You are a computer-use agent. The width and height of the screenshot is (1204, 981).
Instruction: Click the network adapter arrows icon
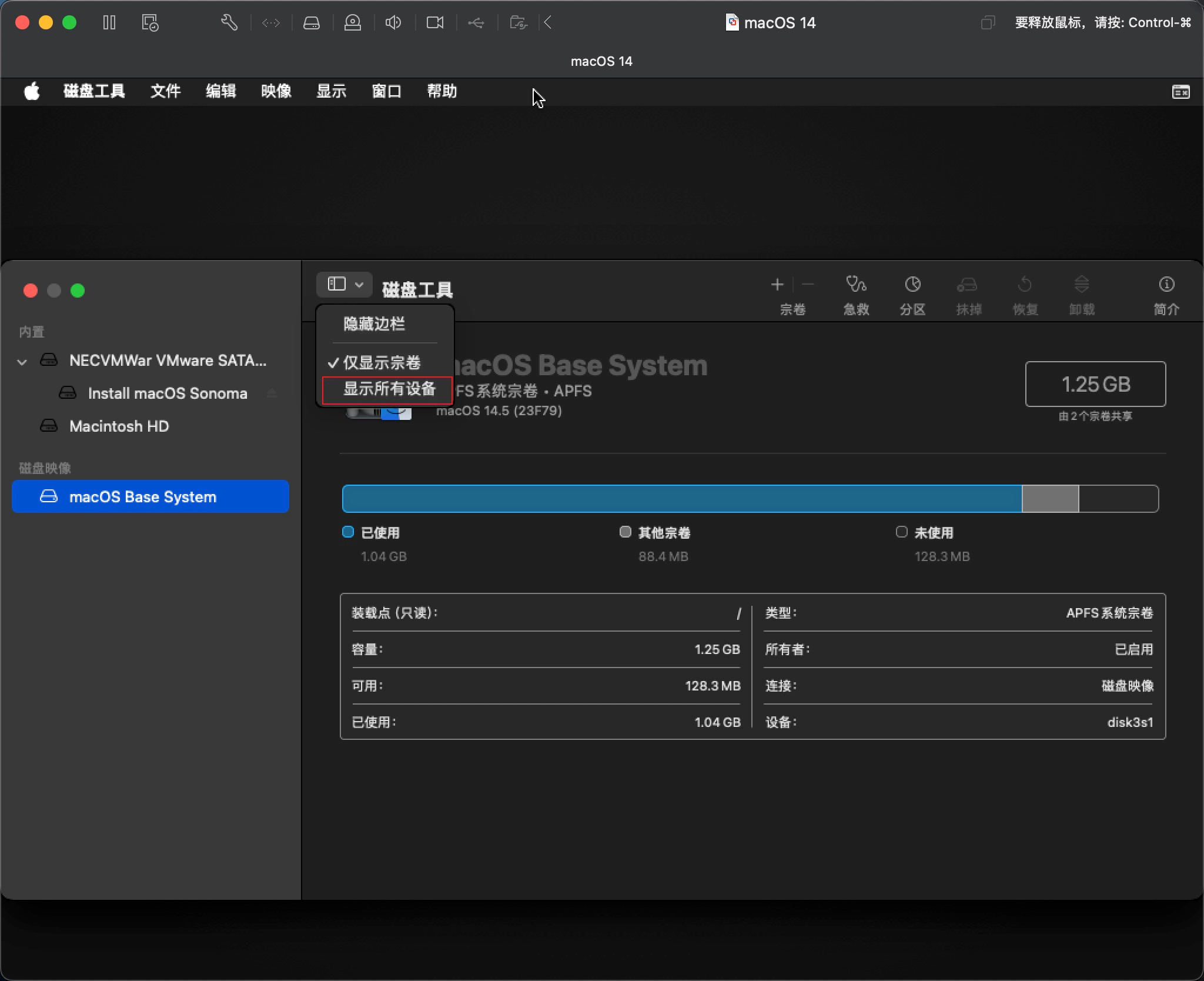pyautogui.click(x=271, y=23)
